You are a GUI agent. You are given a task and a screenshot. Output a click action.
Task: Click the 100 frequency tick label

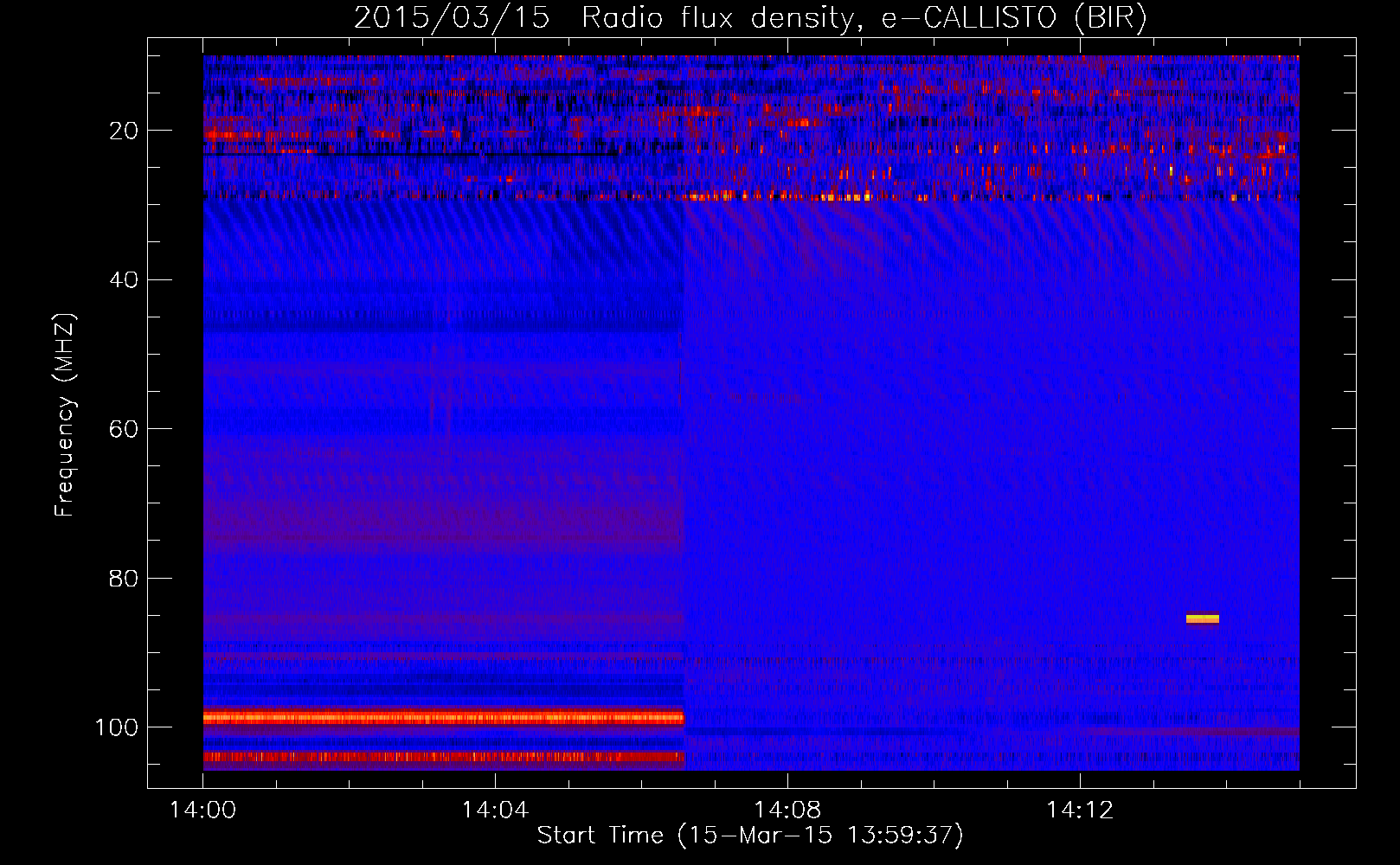tap(117, 727)
